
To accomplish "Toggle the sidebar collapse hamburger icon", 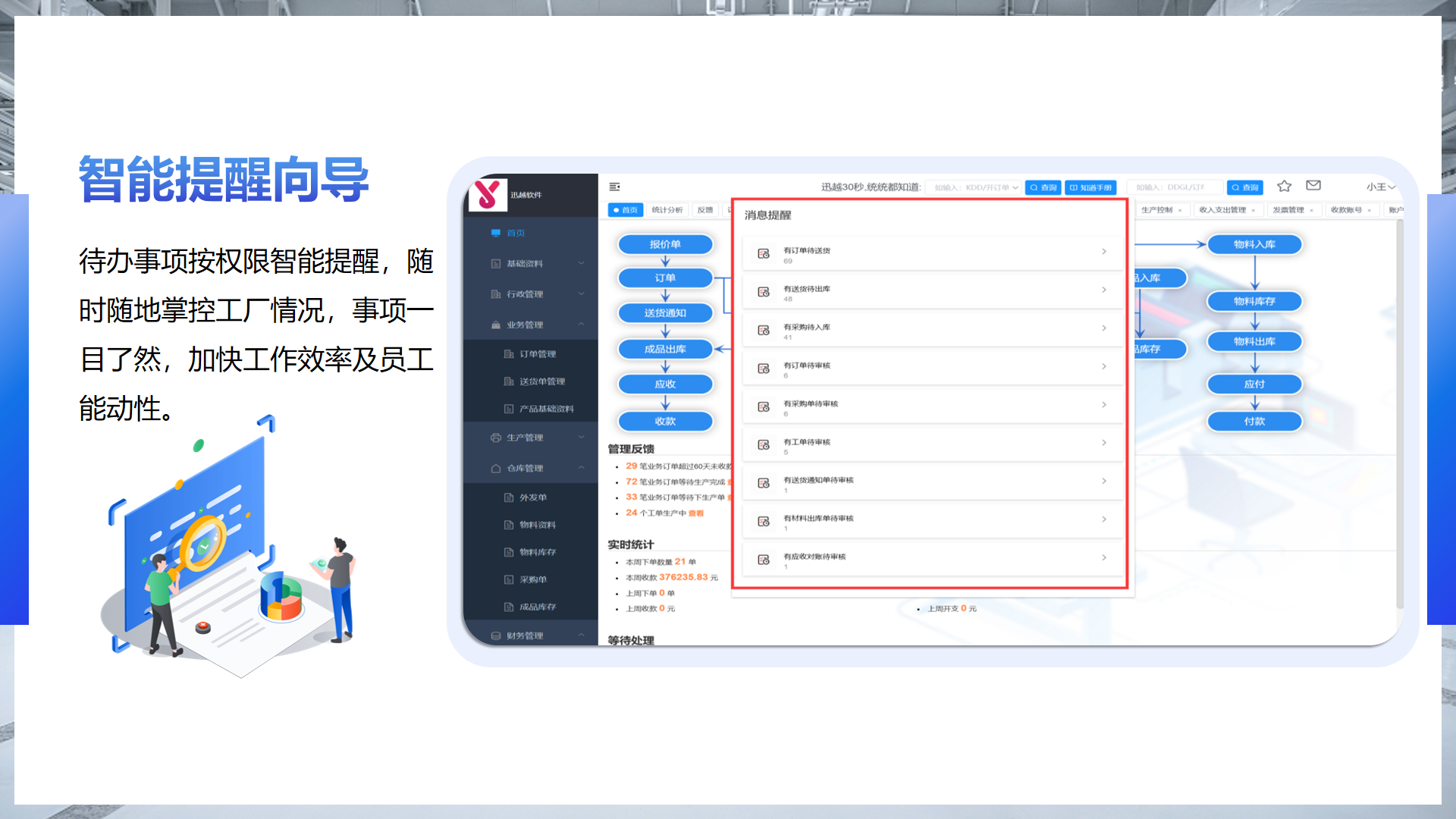I will 614,187.
